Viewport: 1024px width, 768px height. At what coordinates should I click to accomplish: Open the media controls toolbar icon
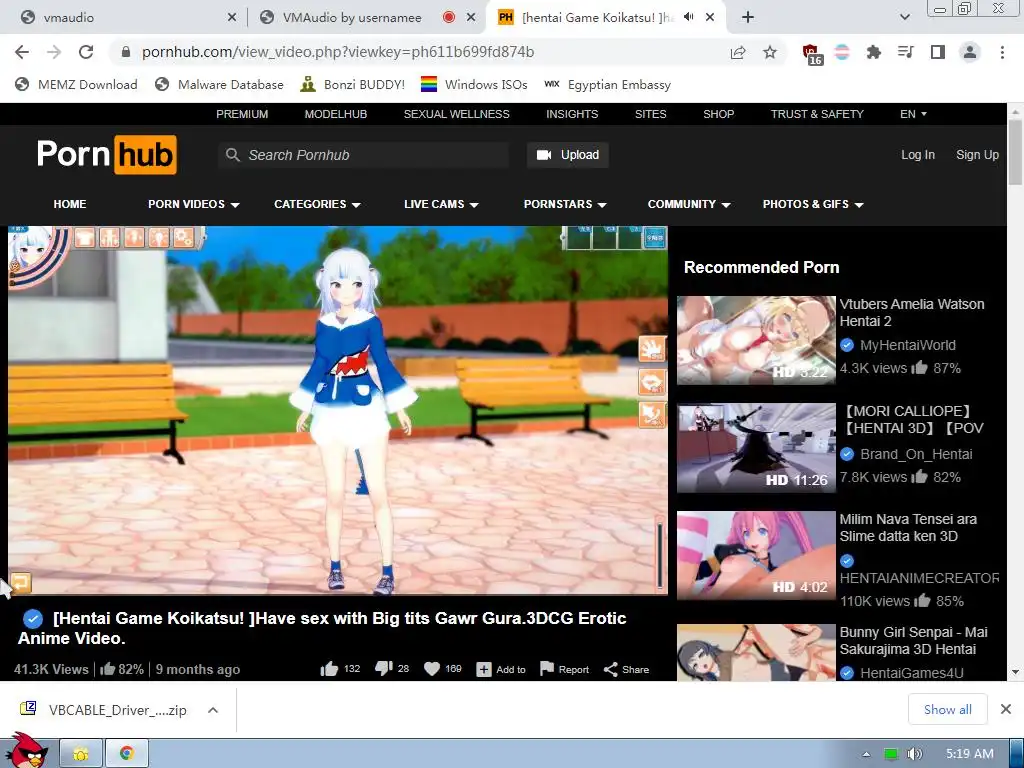point(906,52)
